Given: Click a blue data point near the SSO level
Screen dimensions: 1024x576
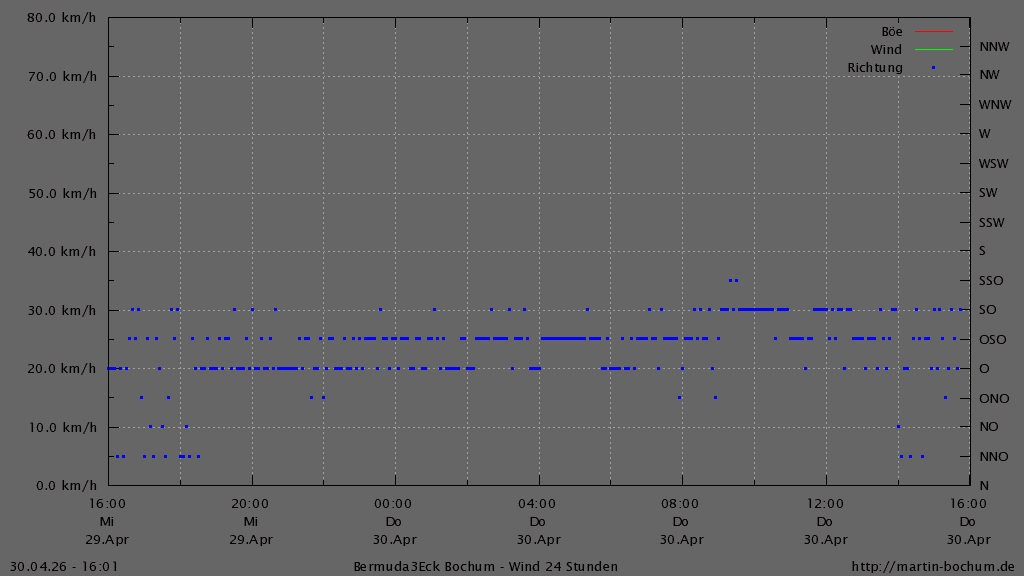Looking at the screenshot, I should point(731,281).
